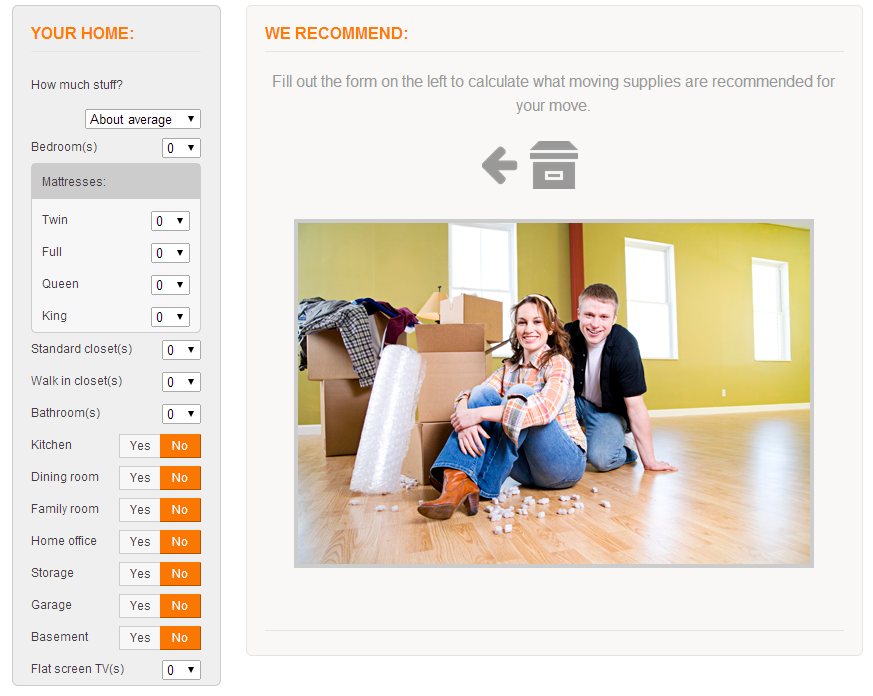The image size is (873, 696).
Task: Toggle Home office to Yes
Action: click(139, 541)
